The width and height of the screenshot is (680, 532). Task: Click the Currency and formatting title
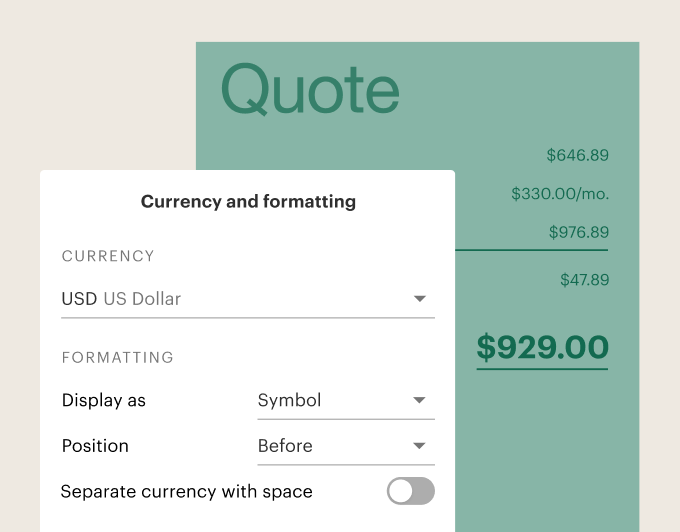pyautogui.click(x=248, y=202)
